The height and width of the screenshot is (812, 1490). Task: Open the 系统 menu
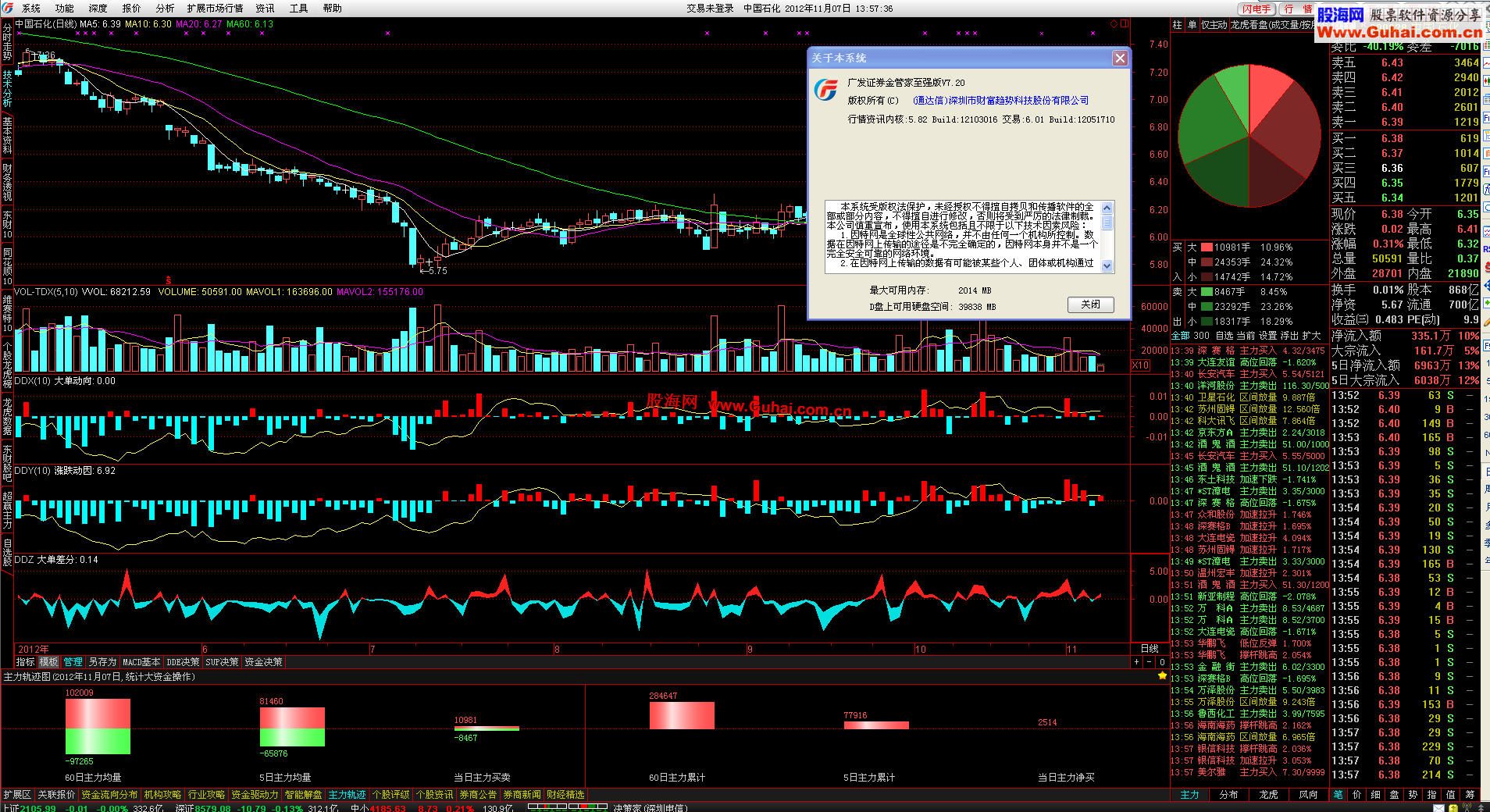coord(31,9)
